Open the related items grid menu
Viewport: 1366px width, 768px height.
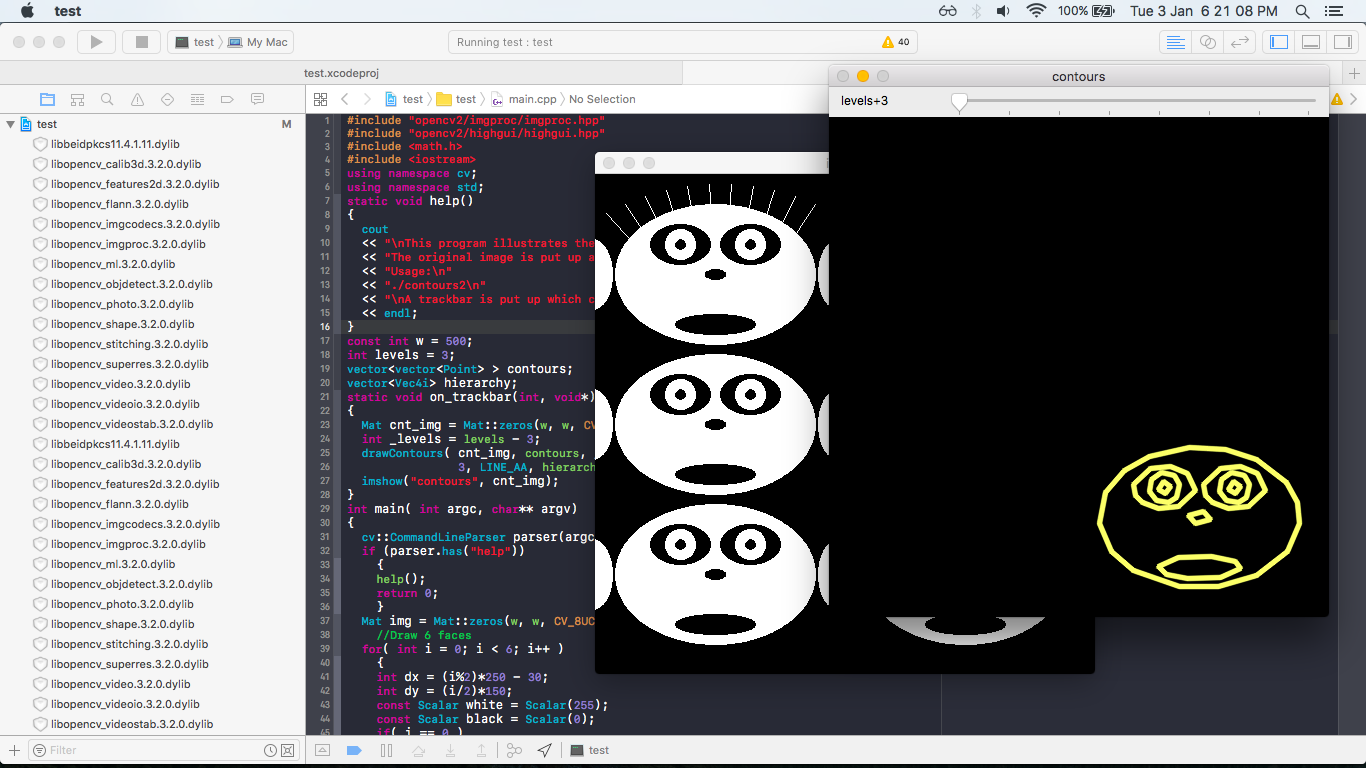point(320,99)
